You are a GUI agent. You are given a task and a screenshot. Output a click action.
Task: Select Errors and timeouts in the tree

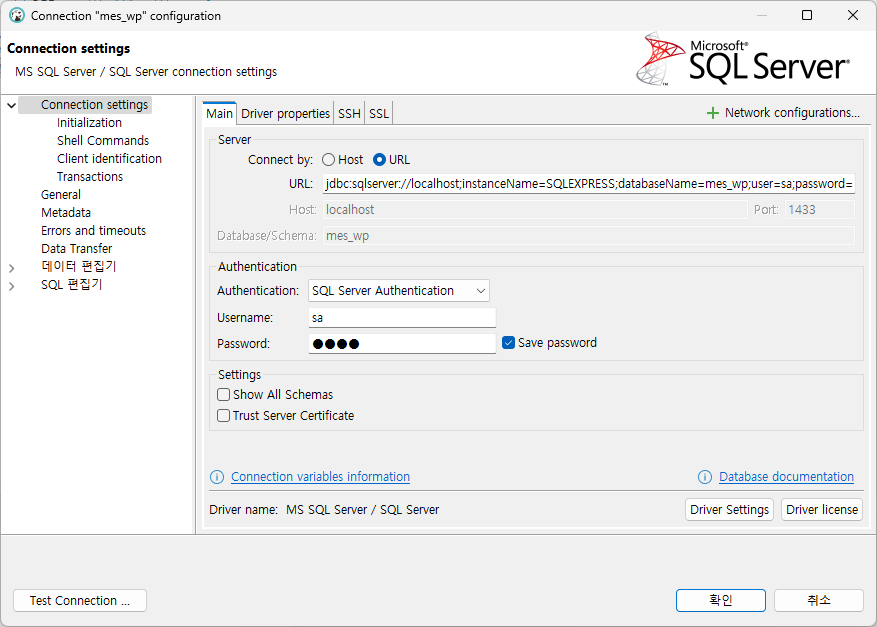coord(93,230)
